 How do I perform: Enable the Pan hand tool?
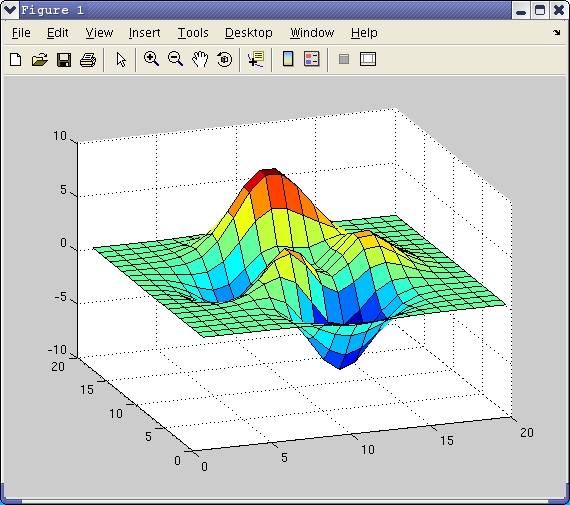click(200, 59)
